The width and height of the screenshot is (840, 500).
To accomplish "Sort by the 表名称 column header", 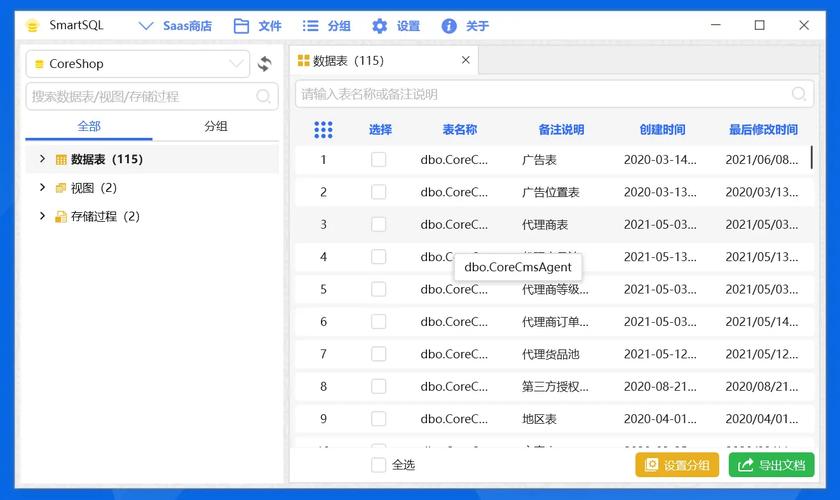I will click(x=460, y=130).
